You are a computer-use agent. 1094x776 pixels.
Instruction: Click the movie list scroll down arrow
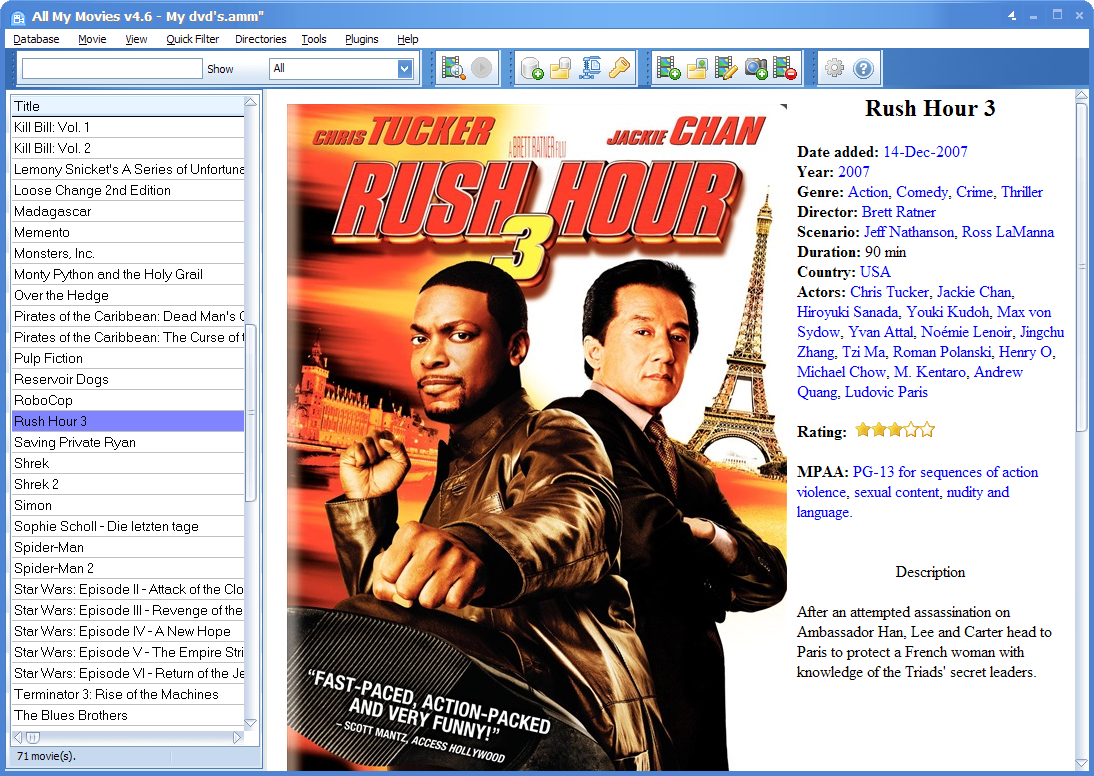pos(251,723)
